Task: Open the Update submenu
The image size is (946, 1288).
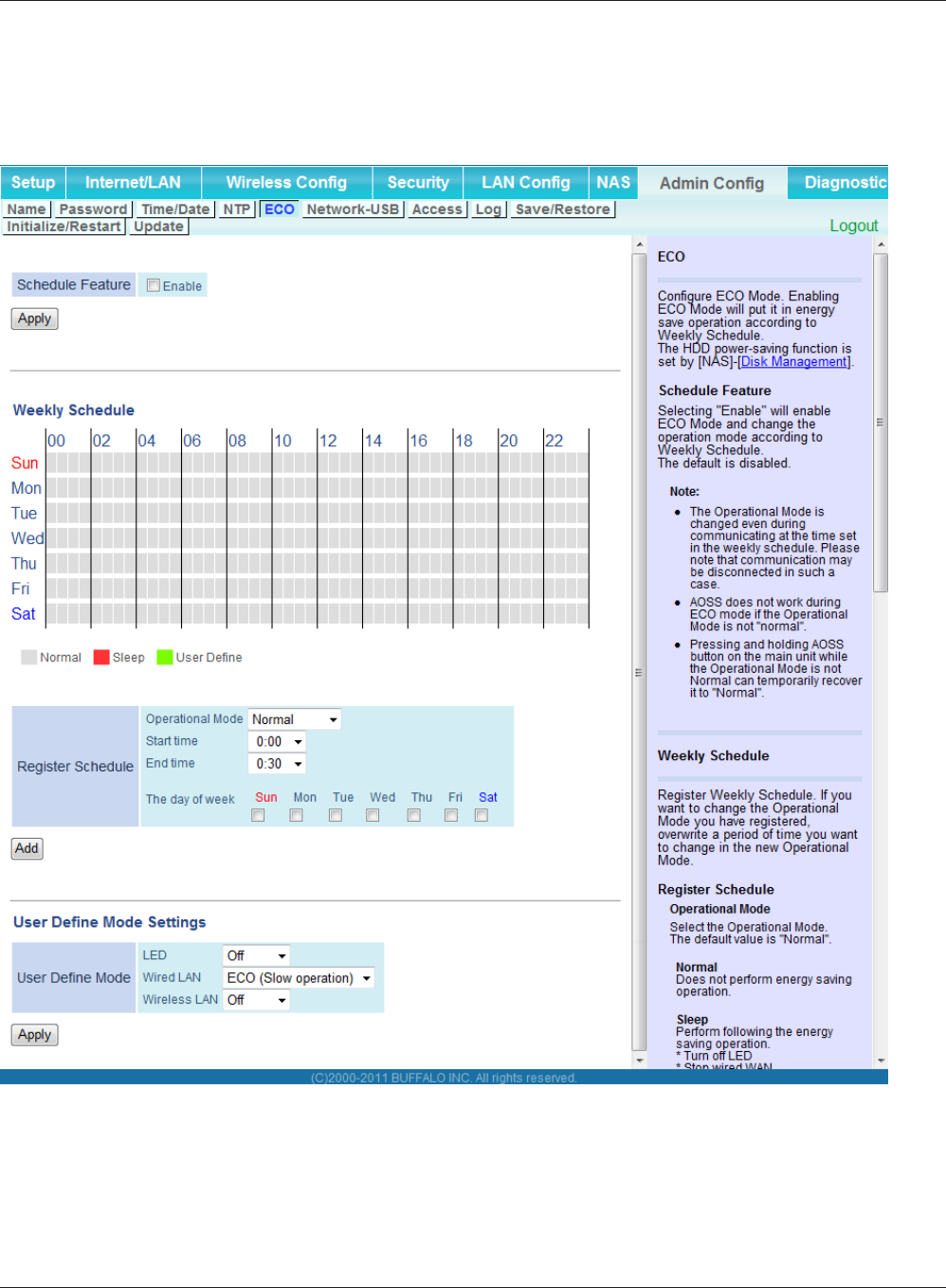Action: click(x=158, y=227)
